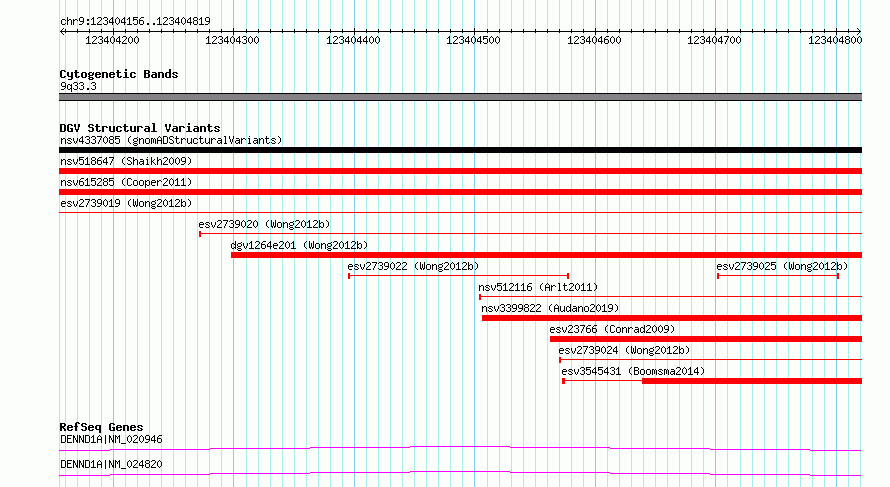This screenshot has height=487, width=890.
Task: Click the esv2739025 variant line segment
Action: pyautogui.click(x=778, y=276)
